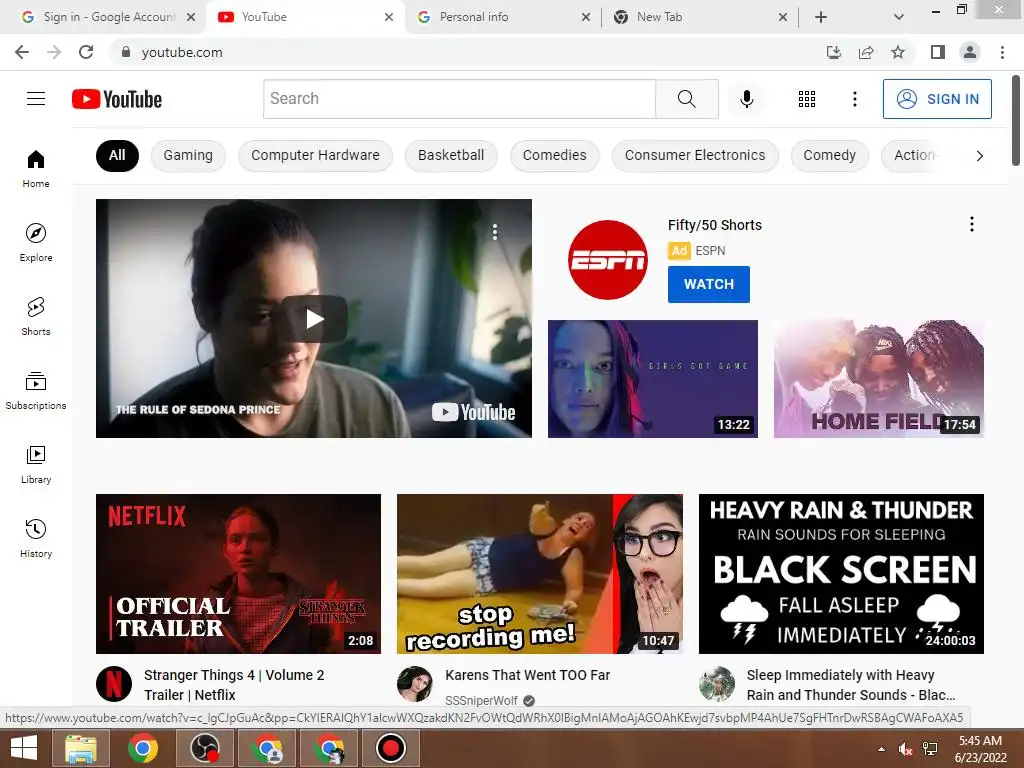Click muted volume icon in system tray
The width and height of the screenshot is (1024, 768).
905,749
